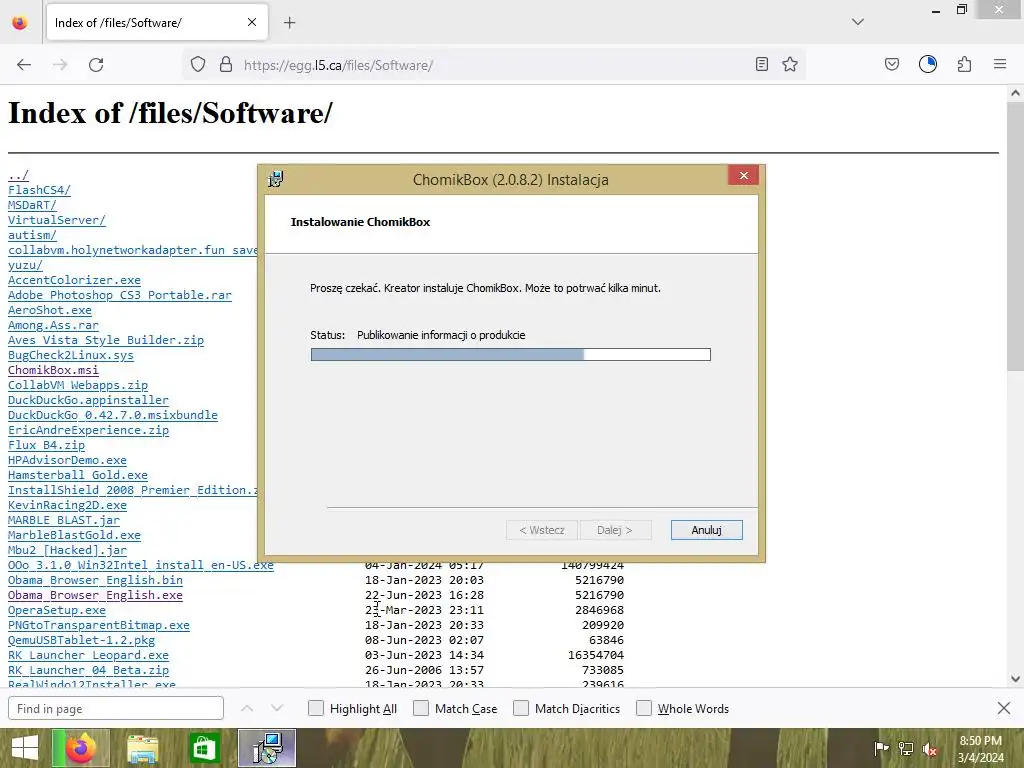The width and height of the screenshot is (1024, 768).
Task: Click the scroll up arrow of the page scrollbar
Action: 1015,93
